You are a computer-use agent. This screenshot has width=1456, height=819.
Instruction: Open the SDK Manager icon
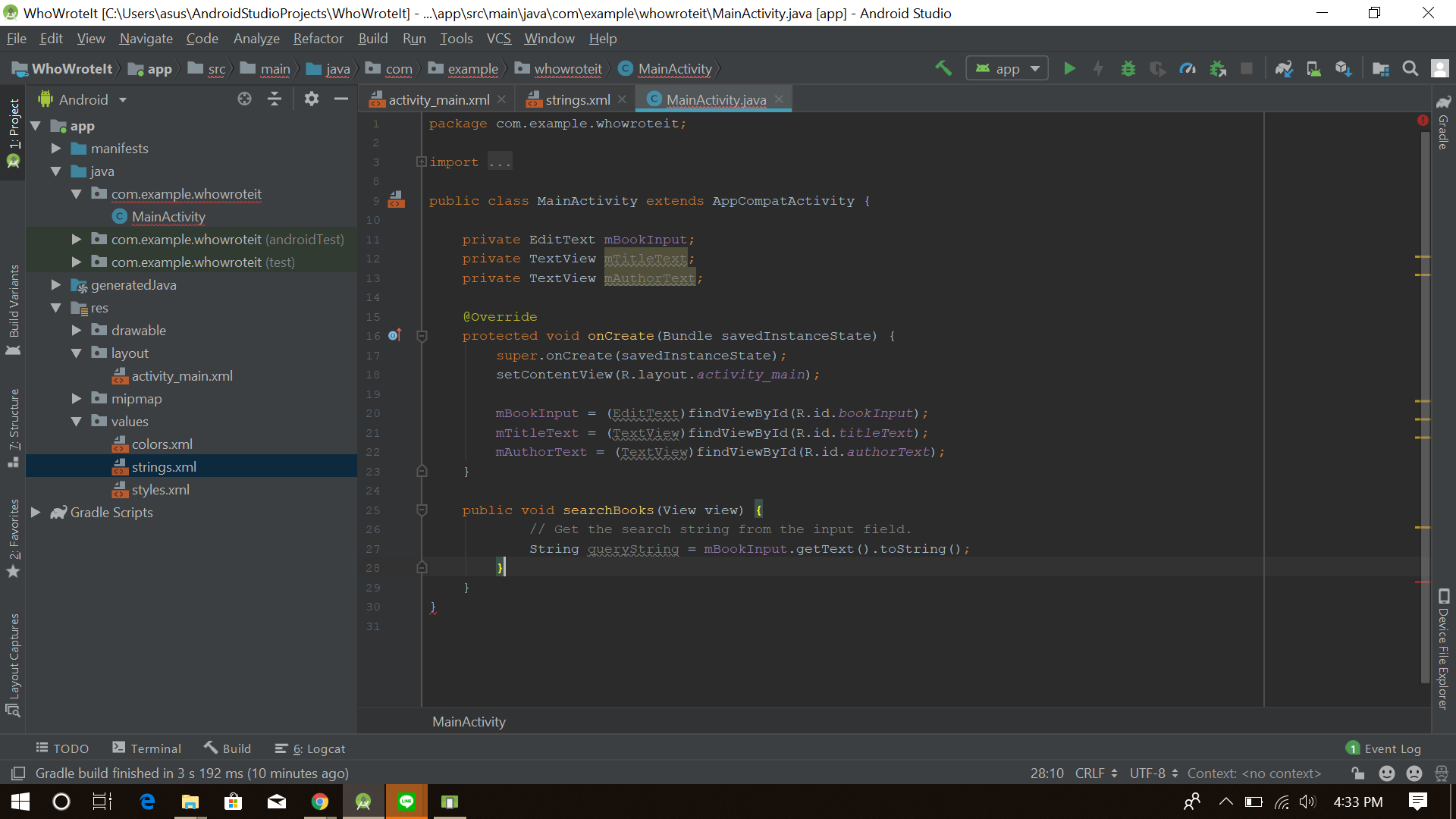click(1344, 68)
